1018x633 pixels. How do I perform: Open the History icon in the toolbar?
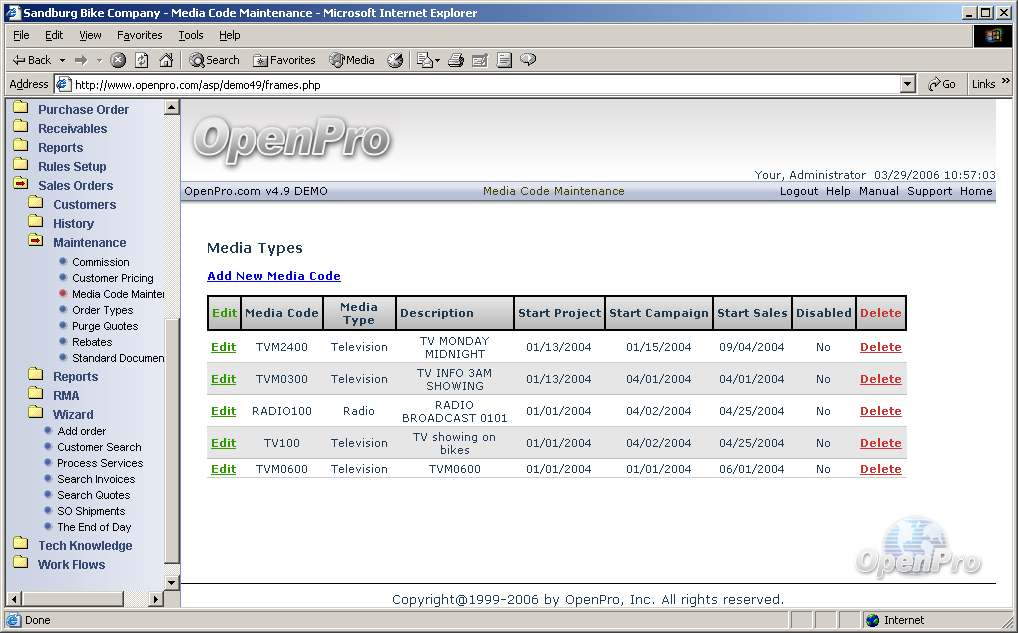395,60
